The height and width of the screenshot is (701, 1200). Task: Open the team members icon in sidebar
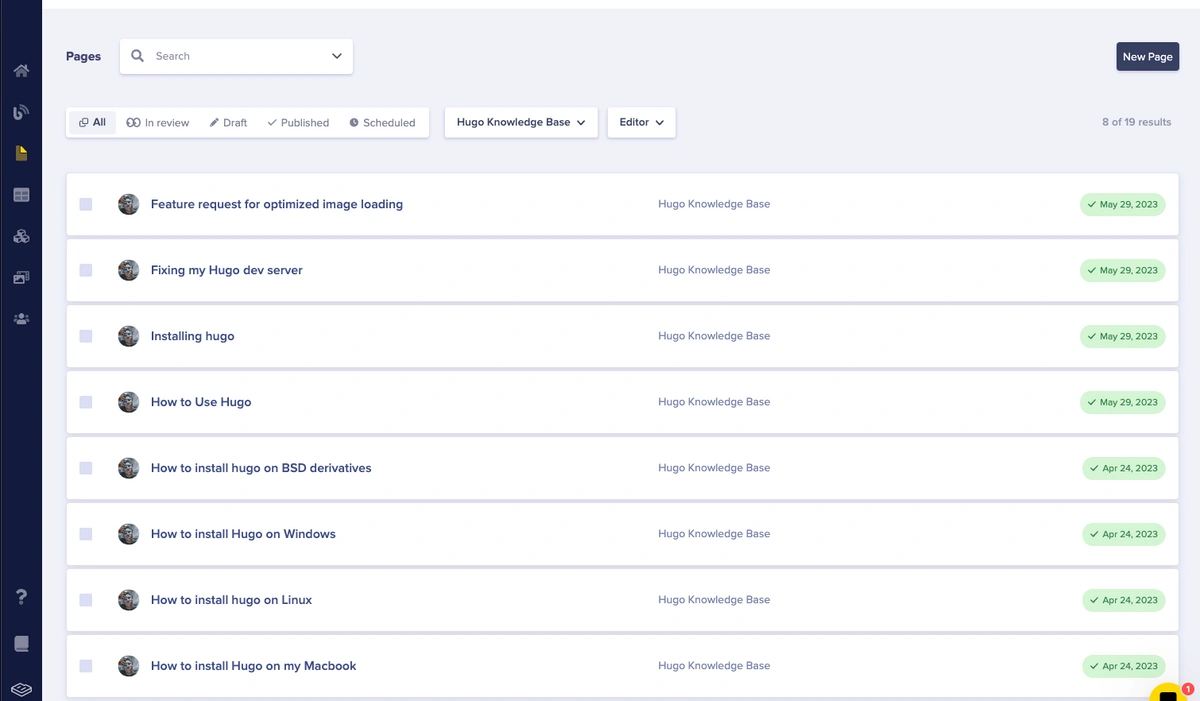pyautogui.click(x=21, y=319)
